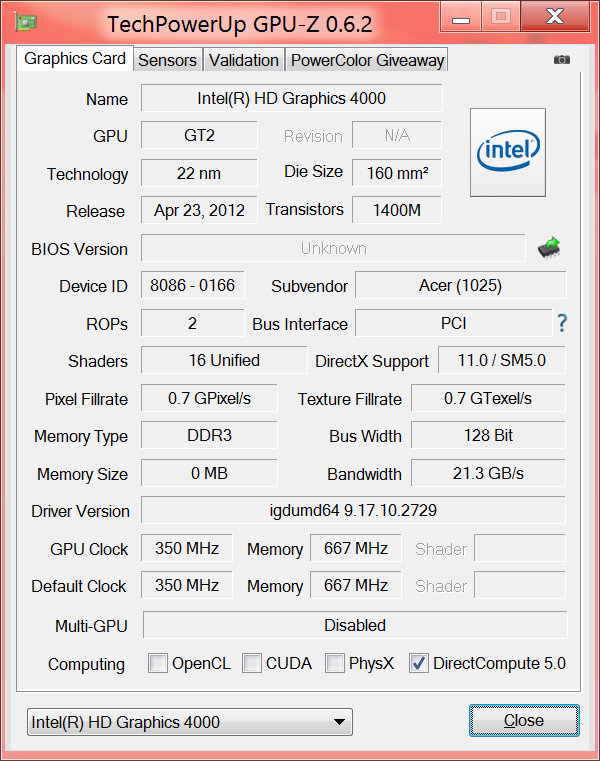Toggle the CUDA checkbox
This screenshot has height=761, width=600.
click(252, 663)
